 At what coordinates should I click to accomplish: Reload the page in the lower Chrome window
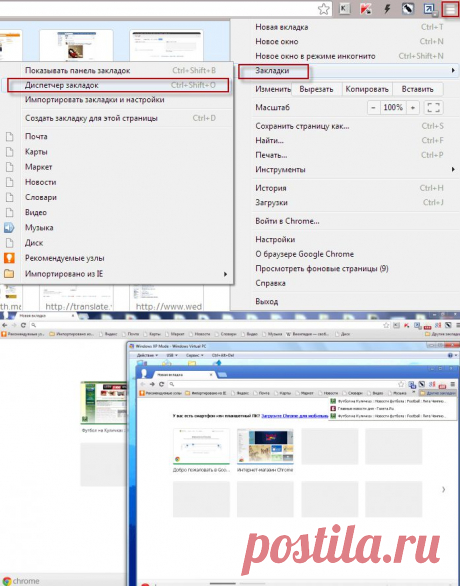coord(24,325)
